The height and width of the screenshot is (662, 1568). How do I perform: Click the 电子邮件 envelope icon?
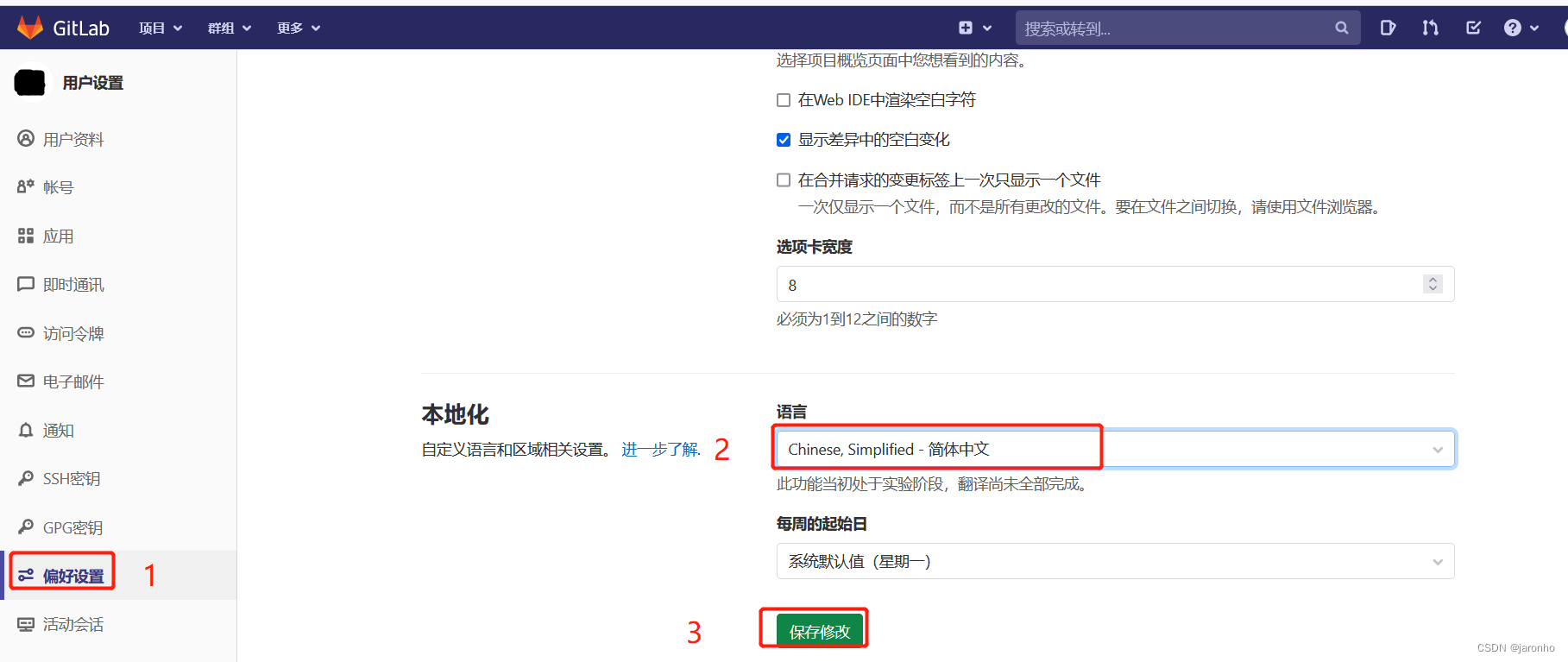click(x=26, y=381)
